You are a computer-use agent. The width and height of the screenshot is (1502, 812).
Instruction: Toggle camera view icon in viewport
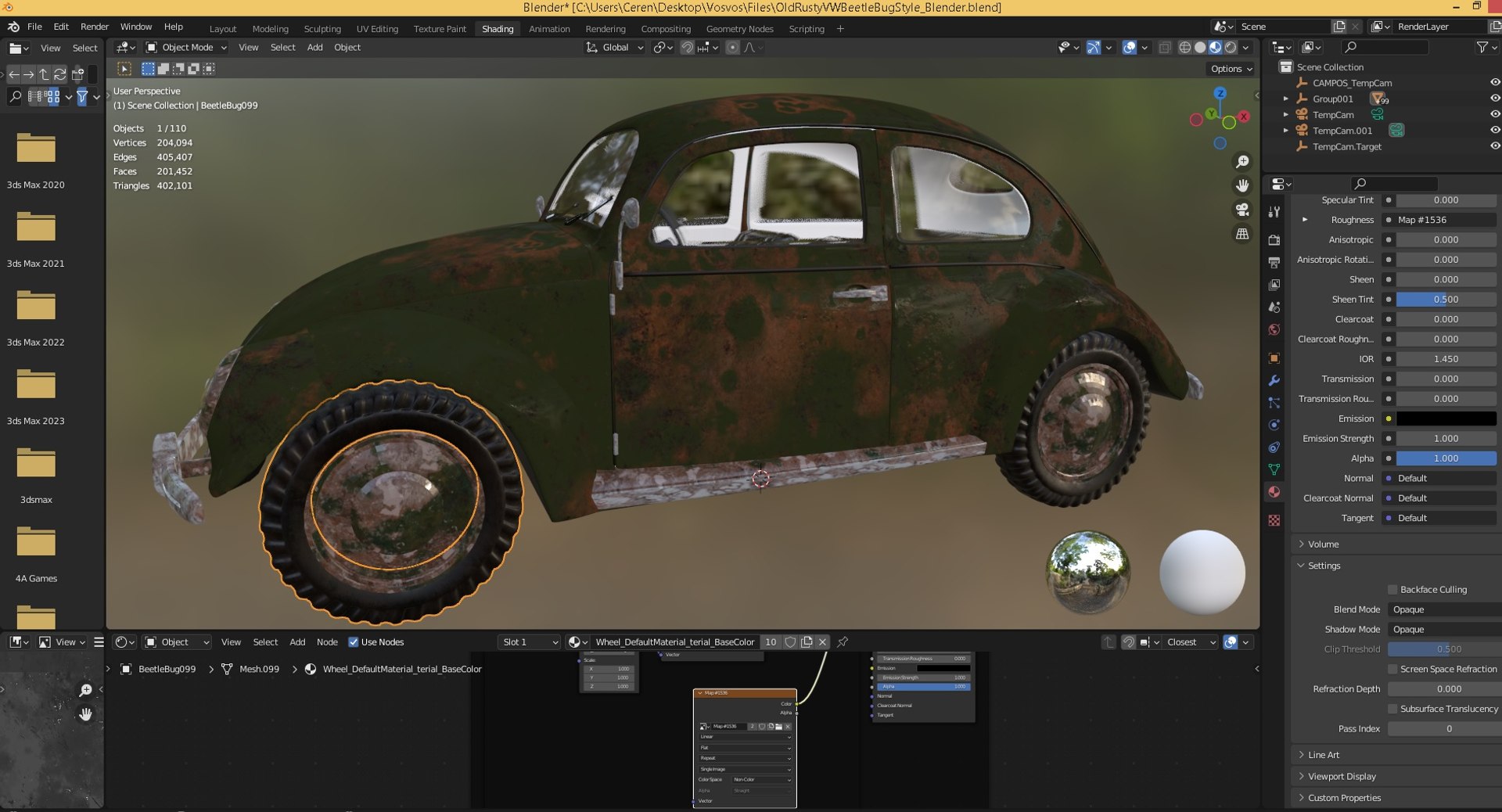pyautogui.click(x=1241, y=210)
